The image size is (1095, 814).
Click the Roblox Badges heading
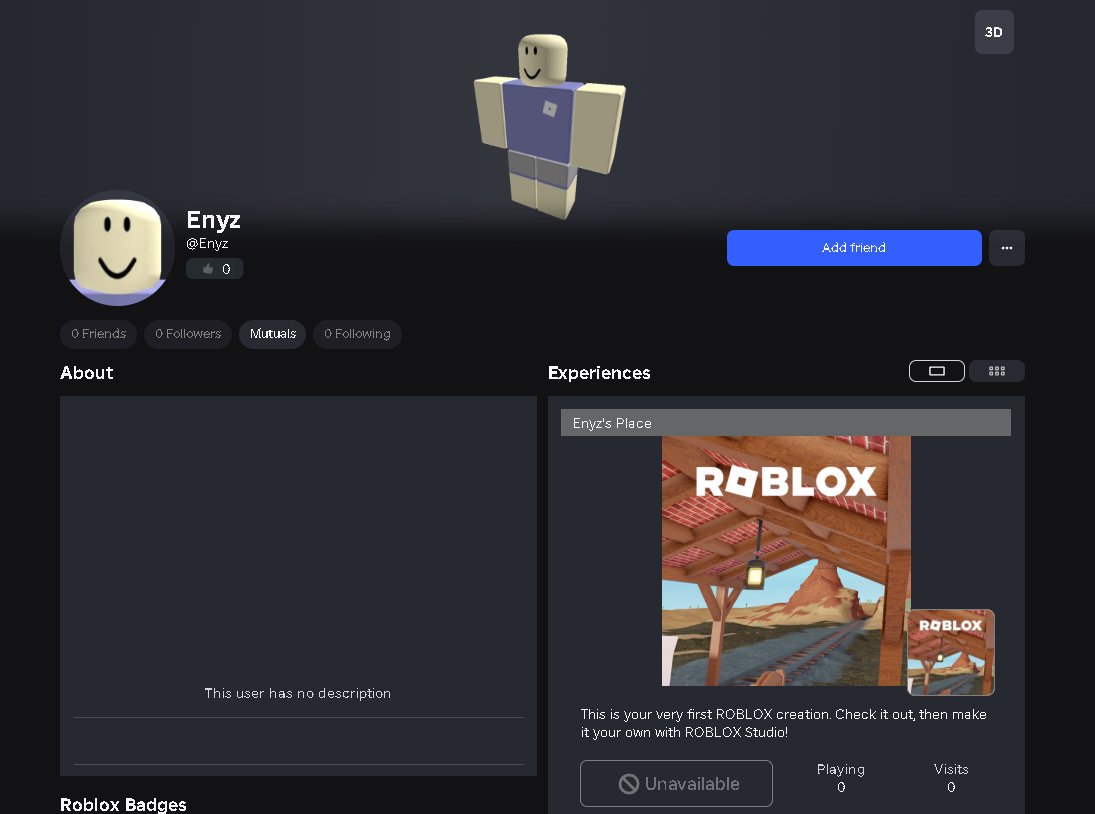123,804
